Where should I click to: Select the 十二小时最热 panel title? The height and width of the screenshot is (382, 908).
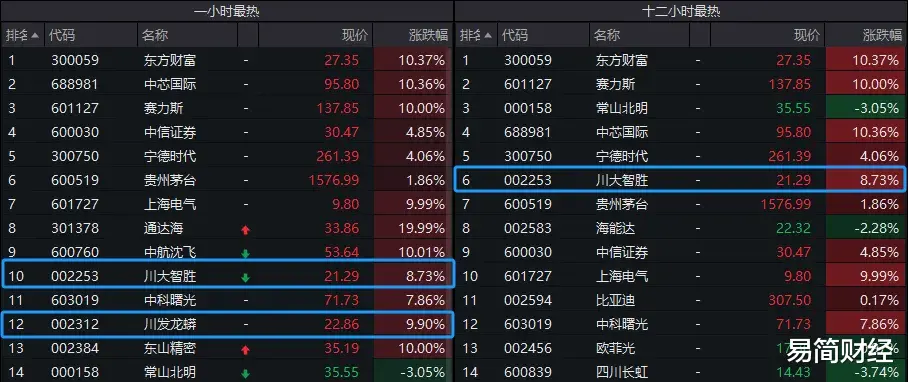tap(681, 12)
